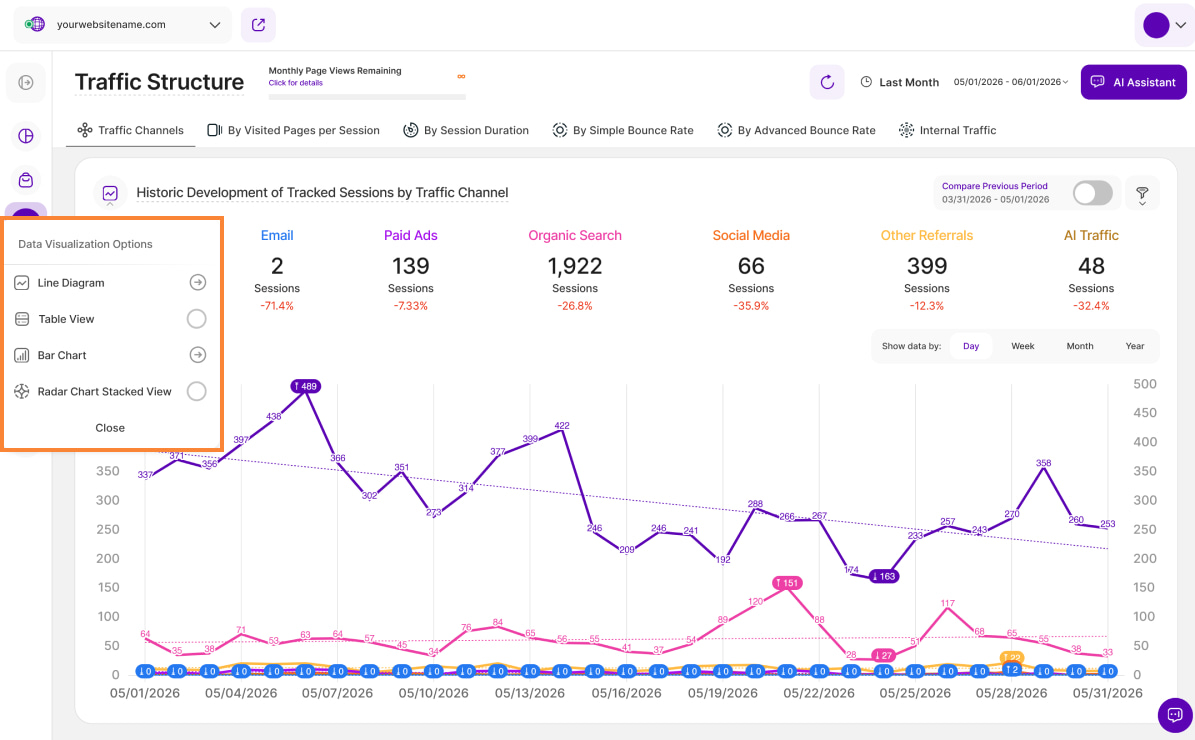Click the chart type icon beside title
Viewport: 1195px width, 740px height.
[x=110, y=194]
